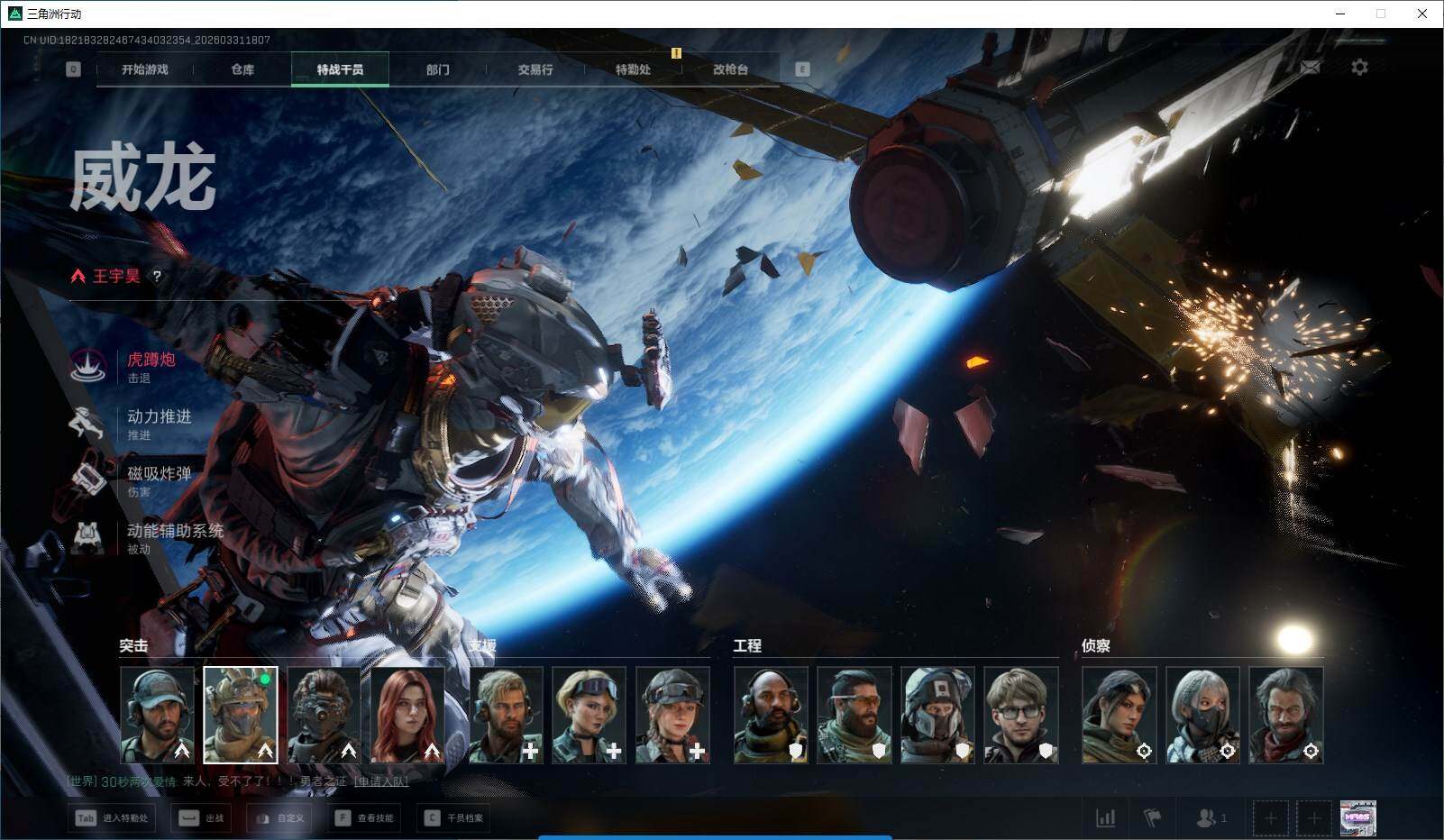The height and width of the screenshot is (840, 1444).
Task: Go to the 交易行 tab
Action: tap(535, 69)
